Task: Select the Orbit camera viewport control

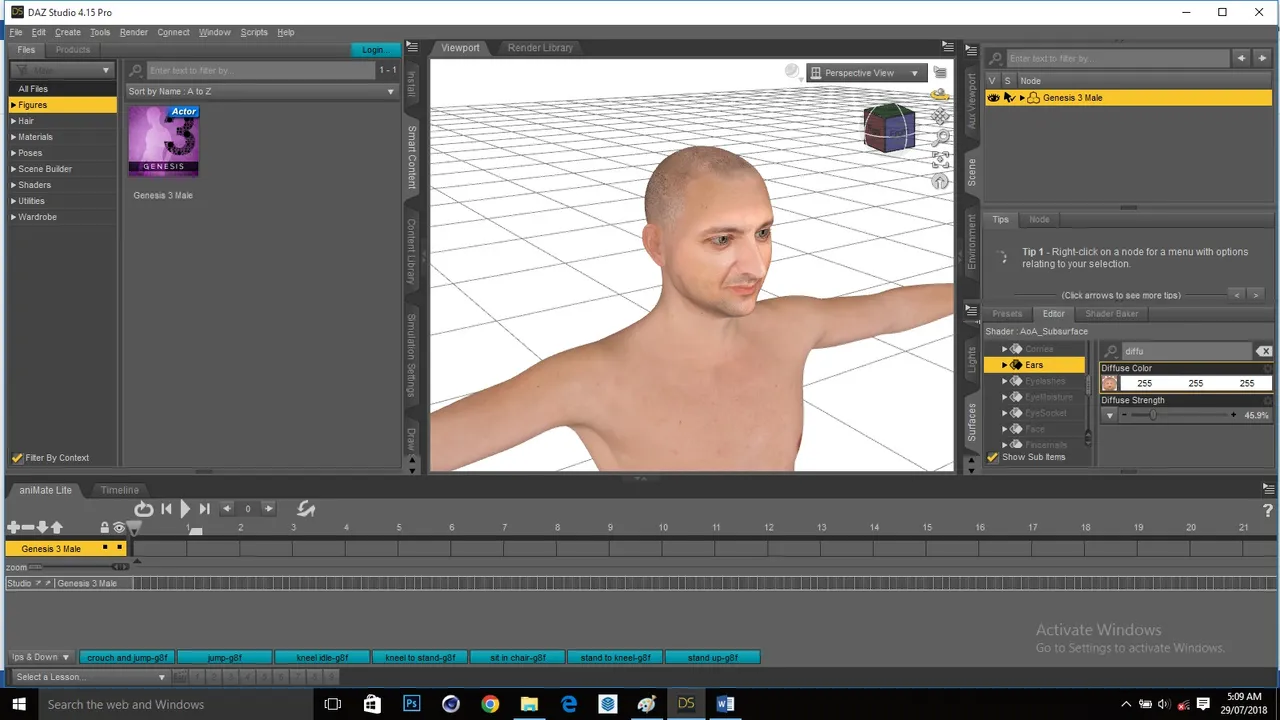Action: point(940,95)
